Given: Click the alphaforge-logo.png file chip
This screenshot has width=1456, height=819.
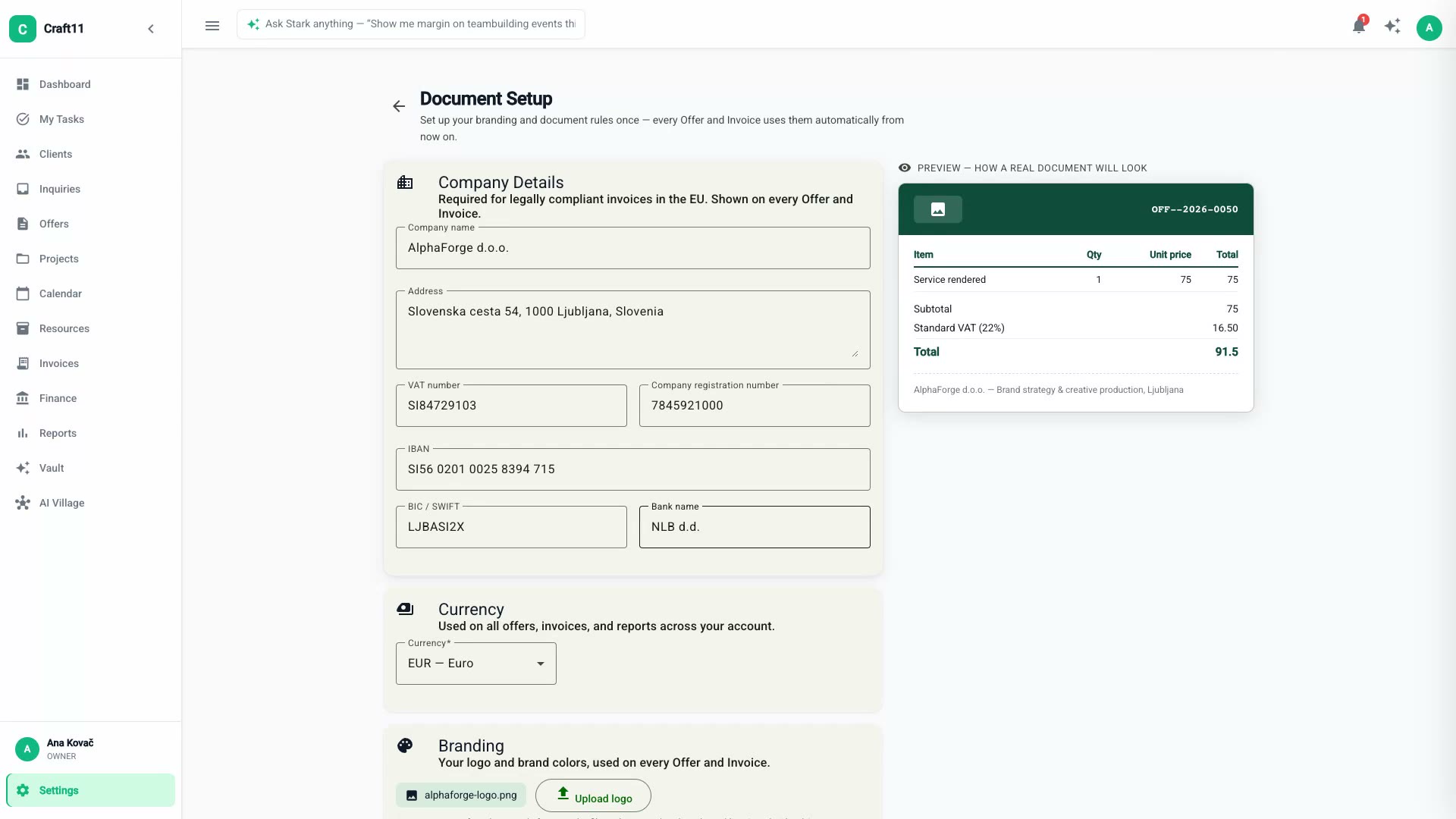Looking at the screenshot, I should pos(461,795).
